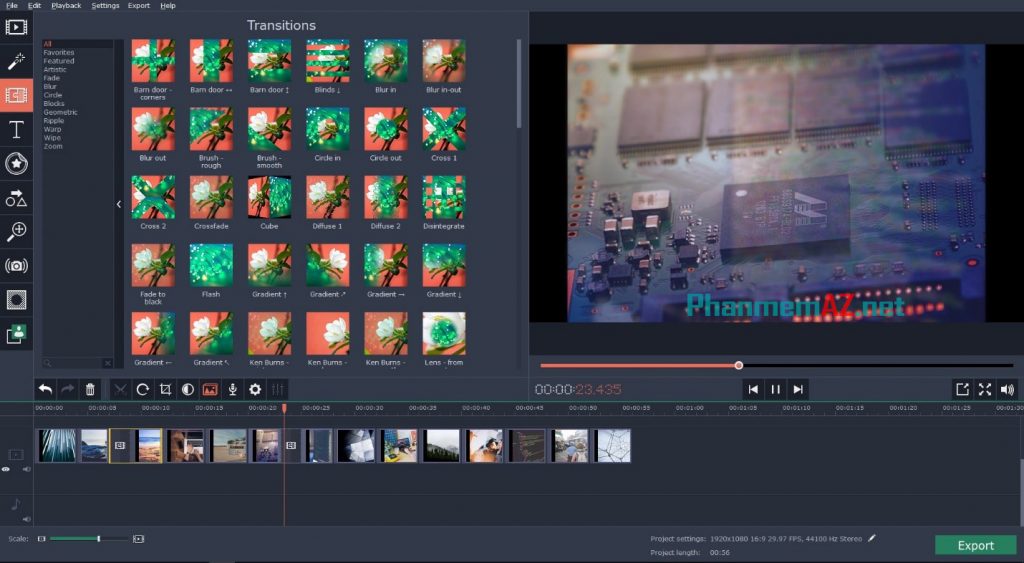The image size is (1024, 563).
Task: Open the Pan and Zoom magnifier tab
Action: 16,231
